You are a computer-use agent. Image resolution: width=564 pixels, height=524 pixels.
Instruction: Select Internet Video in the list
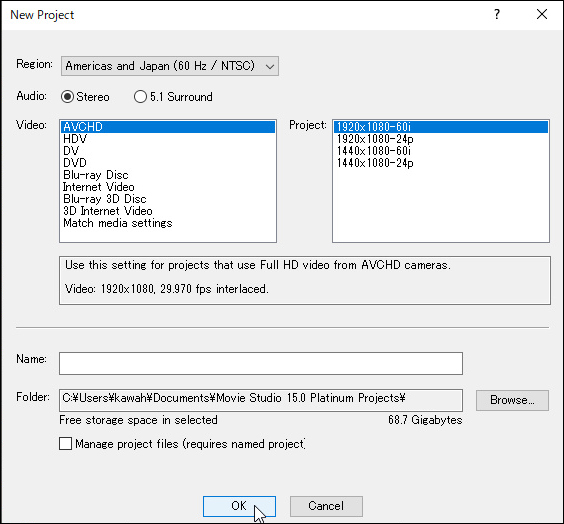point(168,187)
